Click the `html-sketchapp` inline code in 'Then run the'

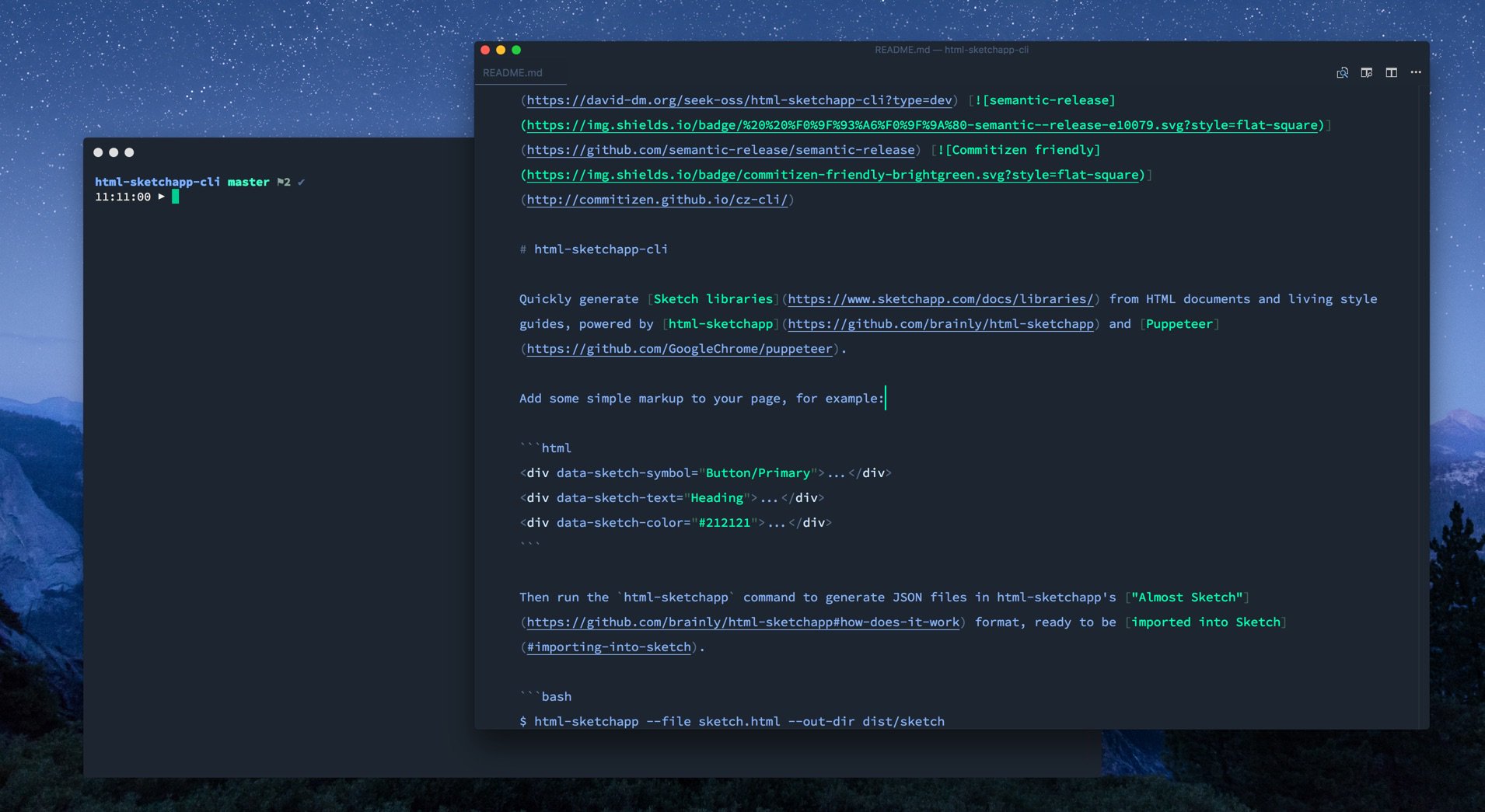click(676, 598)
